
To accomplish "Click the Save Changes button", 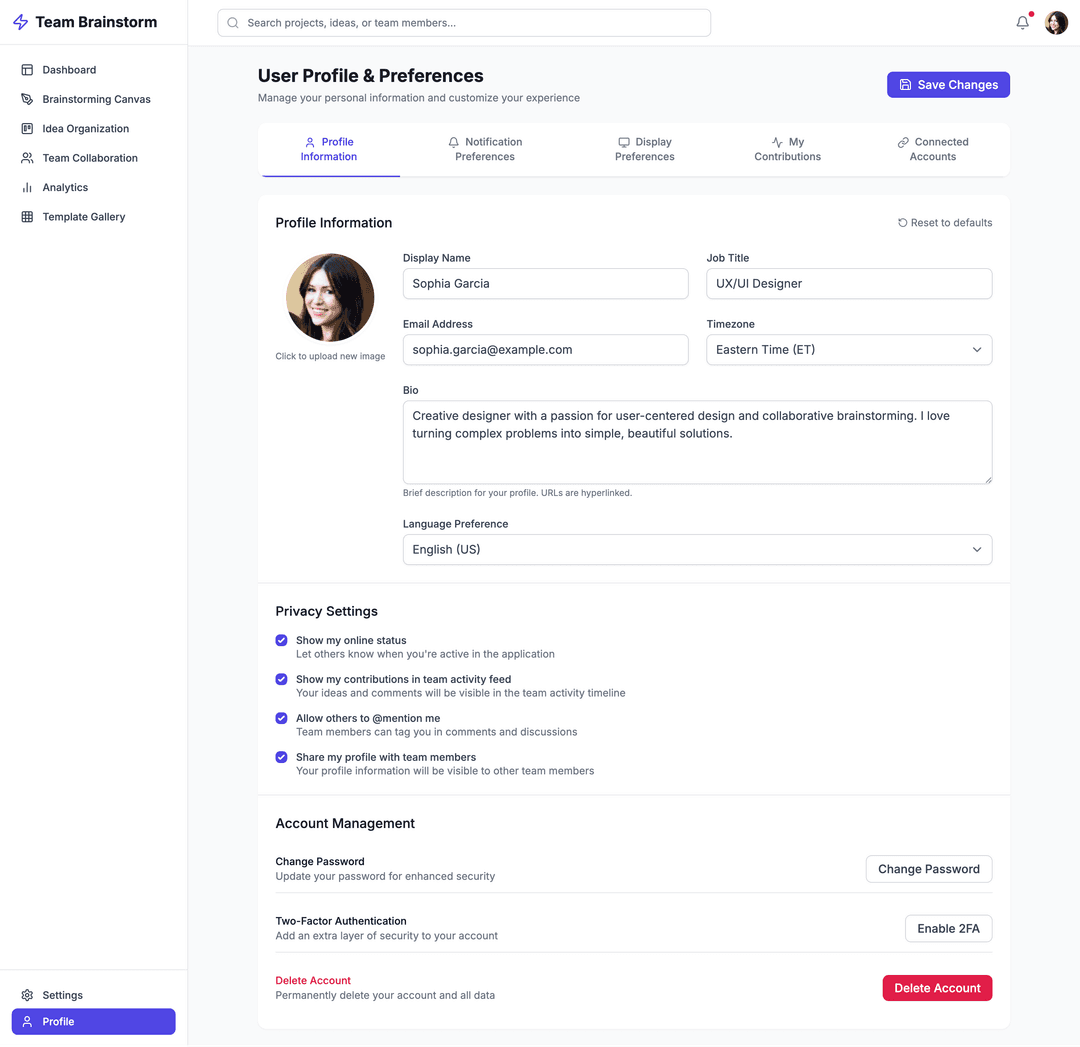I will tap(947, 85).
